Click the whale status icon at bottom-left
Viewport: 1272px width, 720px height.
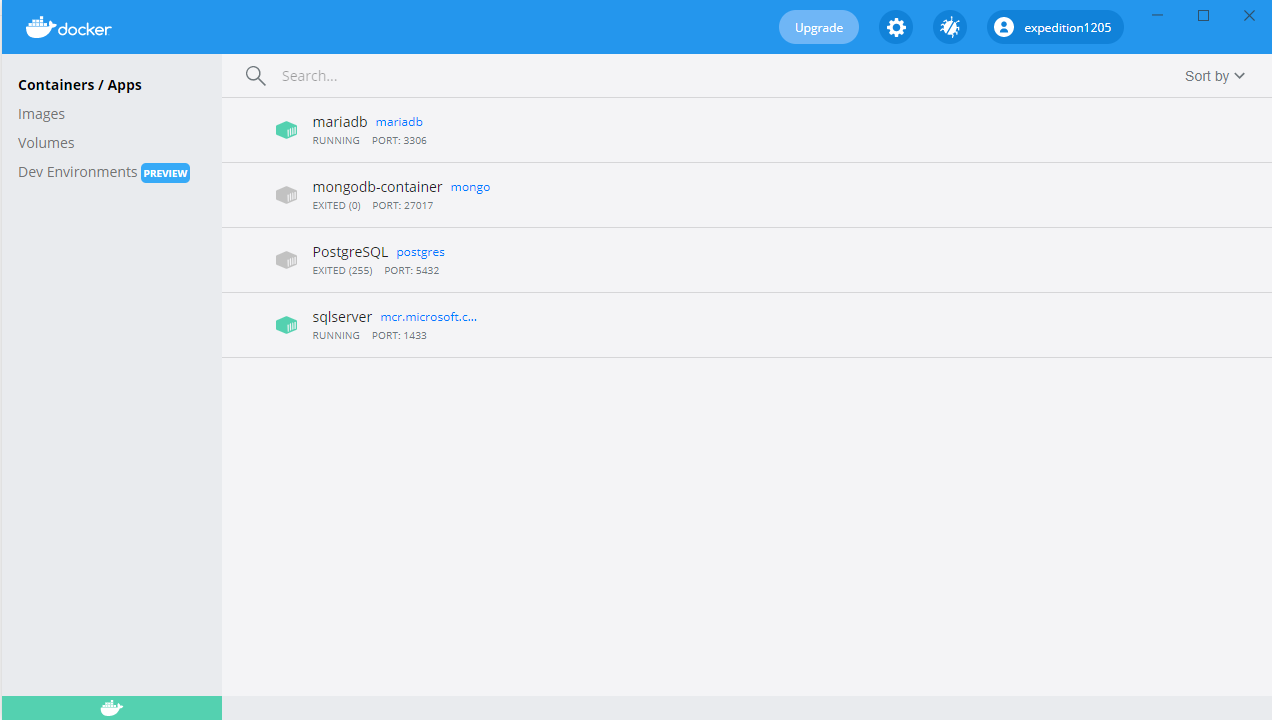pos(112,708)
